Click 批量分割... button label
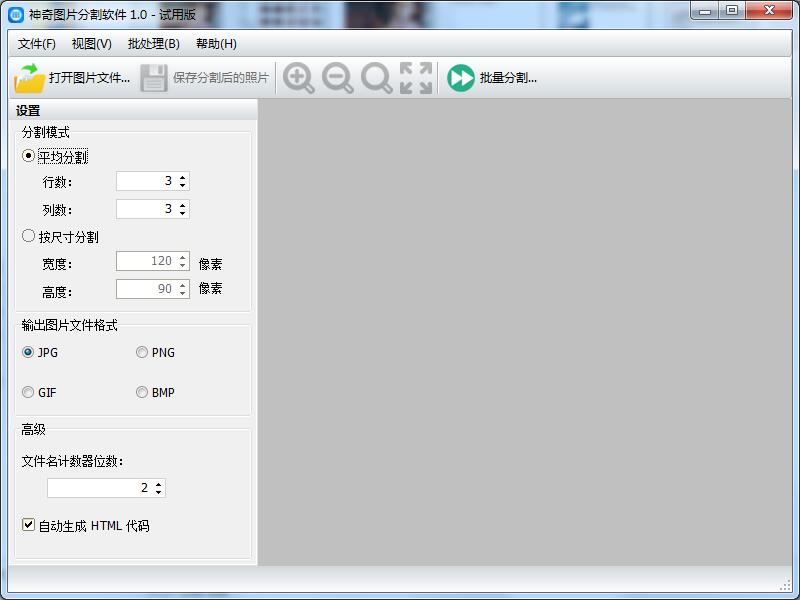This screenshot has width=800, height=600. [508, 78]
